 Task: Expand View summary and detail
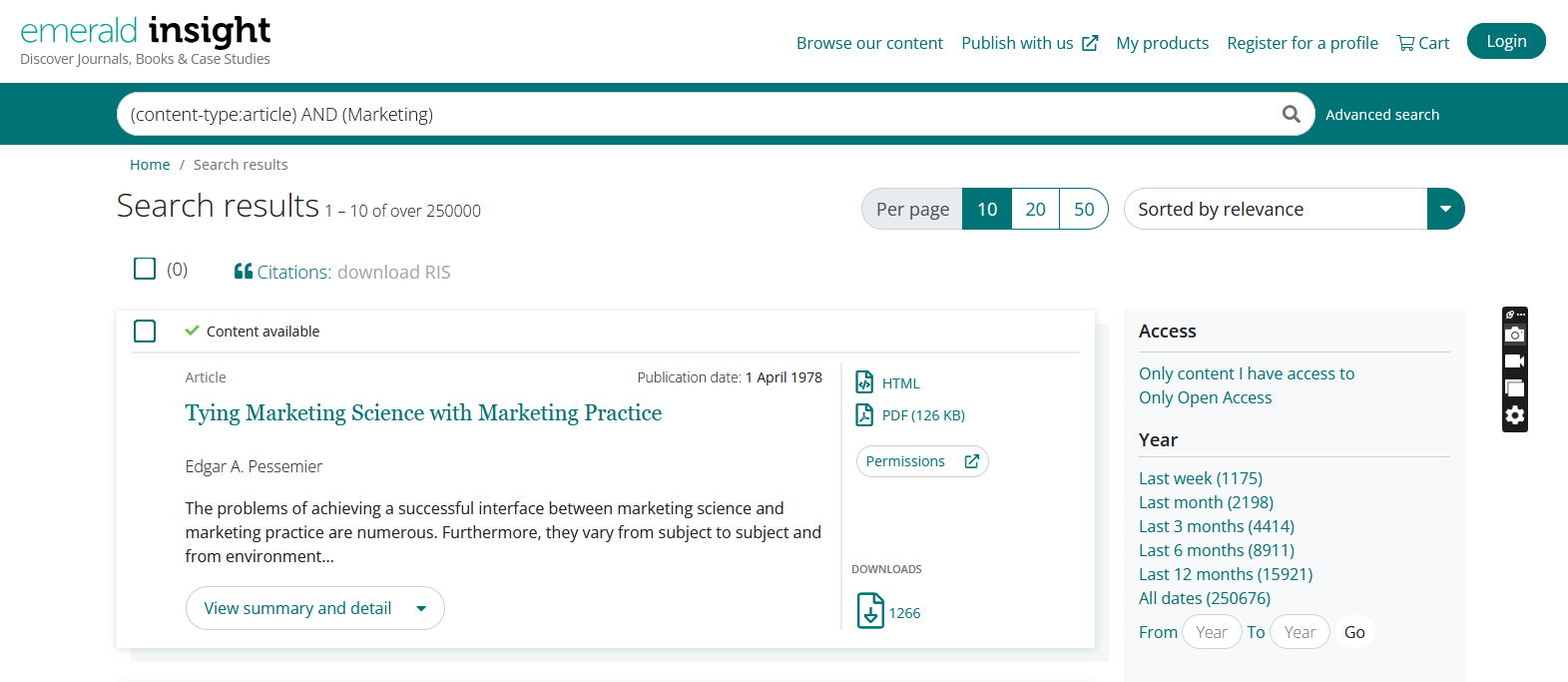pos(314,608)
